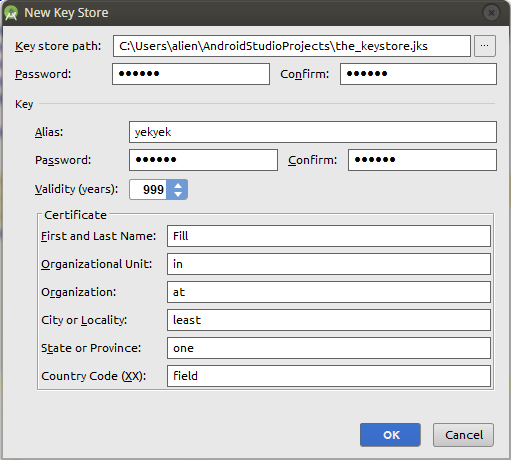Viewport: 511px width, 460px height.
Task: Click the 'Key store path:' label
Action: click(58, 46)
